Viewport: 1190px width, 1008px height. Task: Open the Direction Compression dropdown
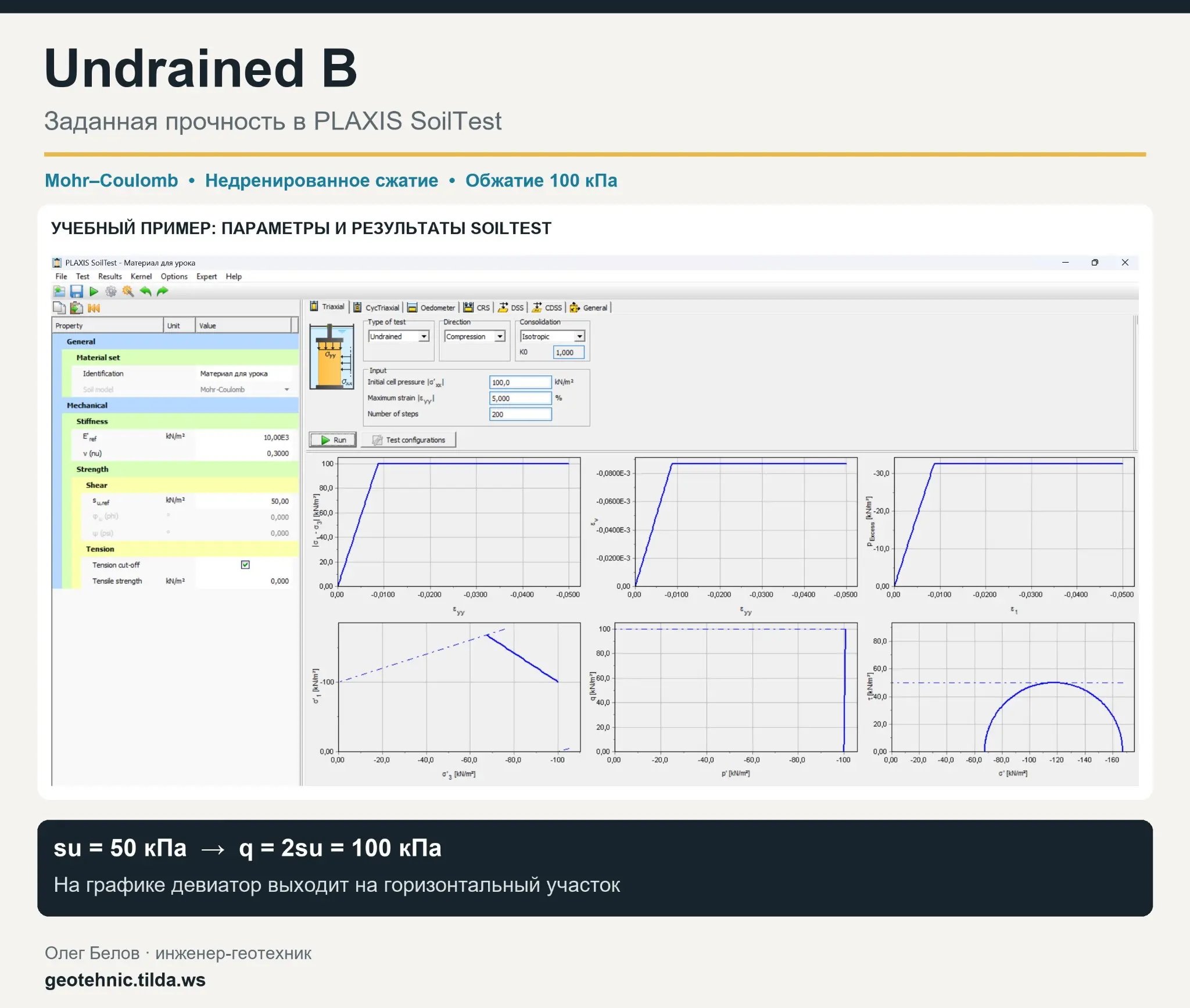click(475, 336)
